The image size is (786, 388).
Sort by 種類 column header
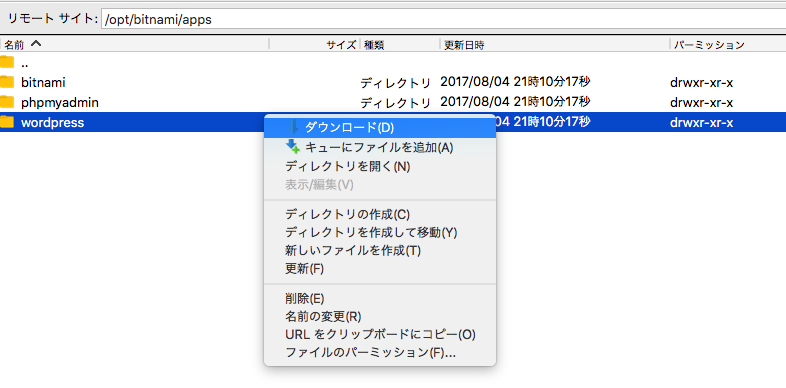400,44
